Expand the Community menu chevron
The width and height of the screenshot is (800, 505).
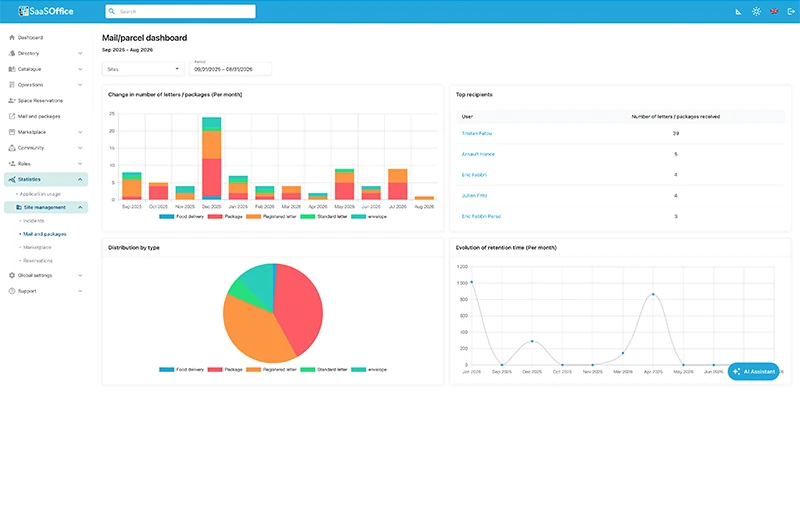click(x=80, y=148)
